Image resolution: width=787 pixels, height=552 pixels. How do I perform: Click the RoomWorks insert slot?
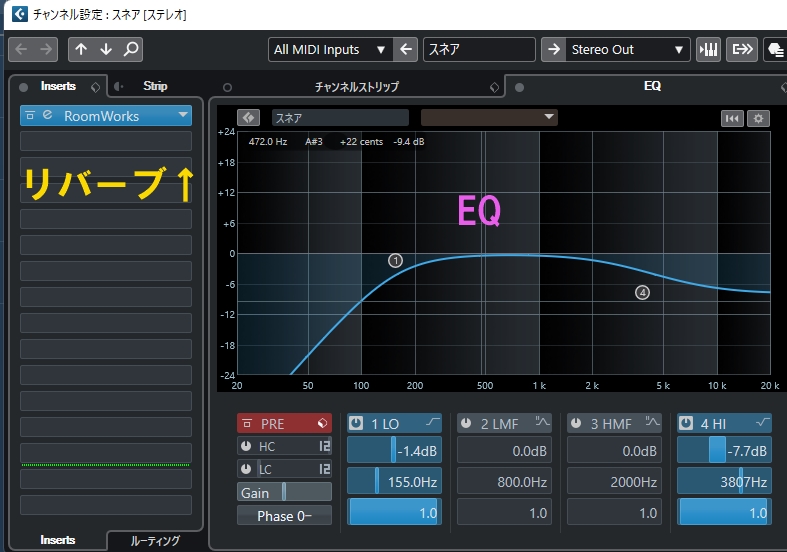tap(106, 115)
